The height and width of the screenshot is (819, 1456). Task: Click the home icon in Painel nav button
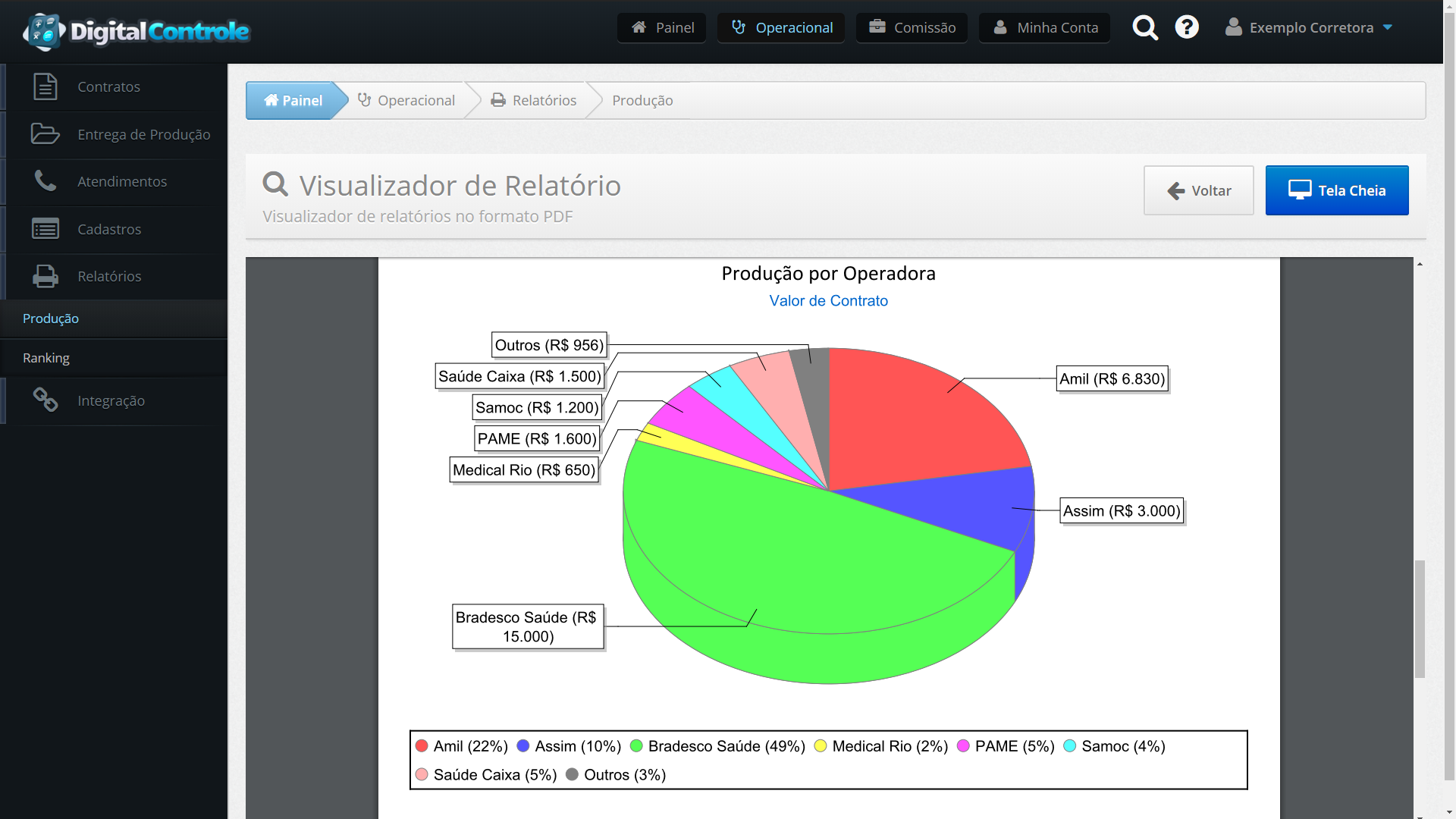pos(639,27)
